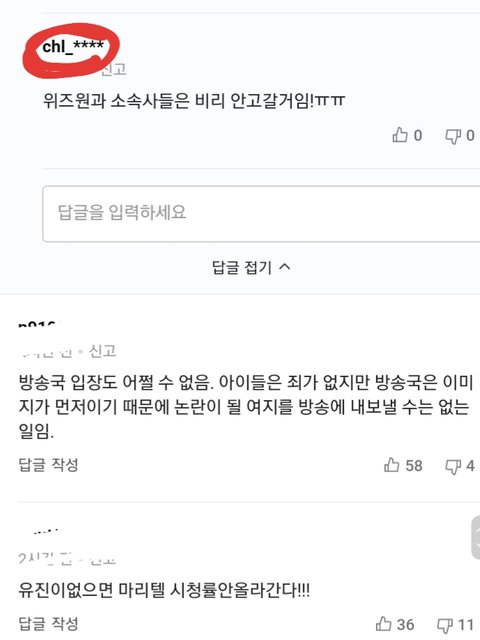Open 답글 작성 under the 방송국 comment
The width and height of the screenshot is (480, 640).
click(49, 464)
